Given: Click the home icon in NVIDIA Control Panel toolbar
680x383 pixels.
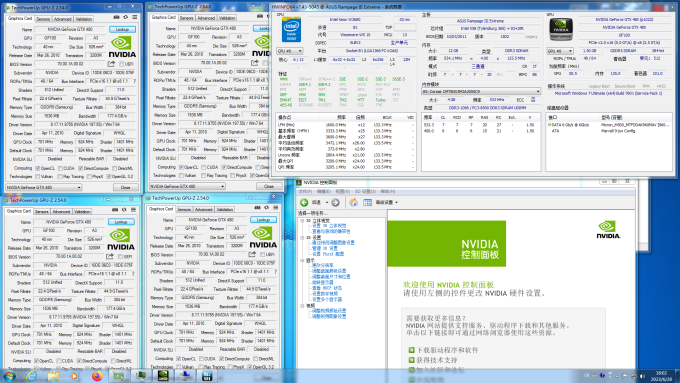Looking at the screenshot, I should (x=353, y=203).
